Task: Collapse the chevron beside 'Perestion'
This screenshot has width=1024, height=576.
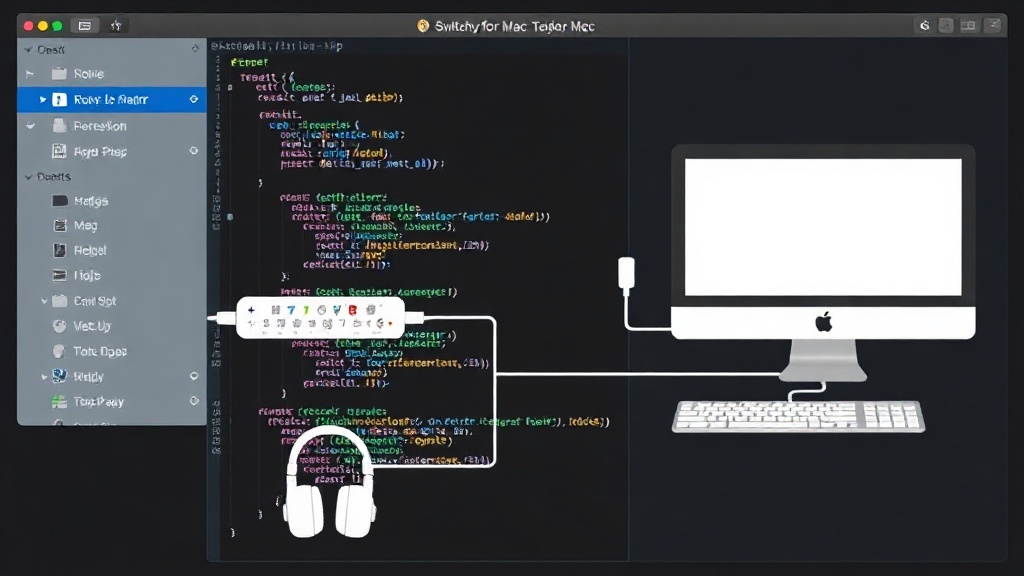Action: pos(30,125)
